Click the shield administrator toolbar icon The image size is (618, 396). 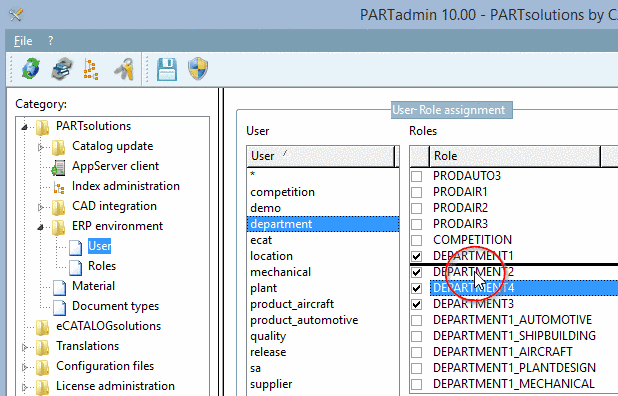click(198, 69)
